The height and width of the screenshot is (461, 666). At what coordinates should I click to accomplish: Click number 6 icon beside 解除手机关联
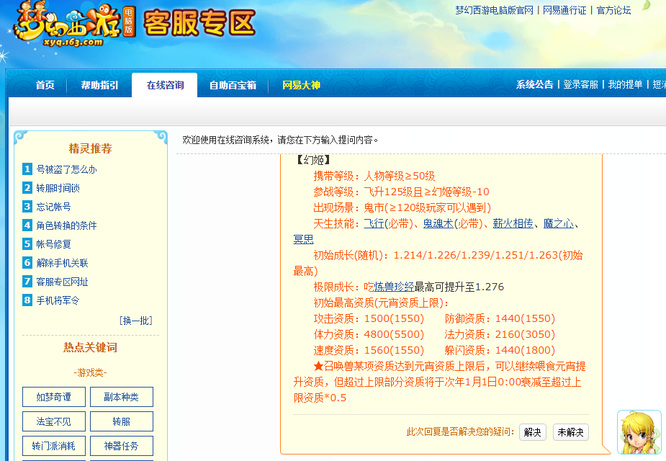click(x=27, y=263)
